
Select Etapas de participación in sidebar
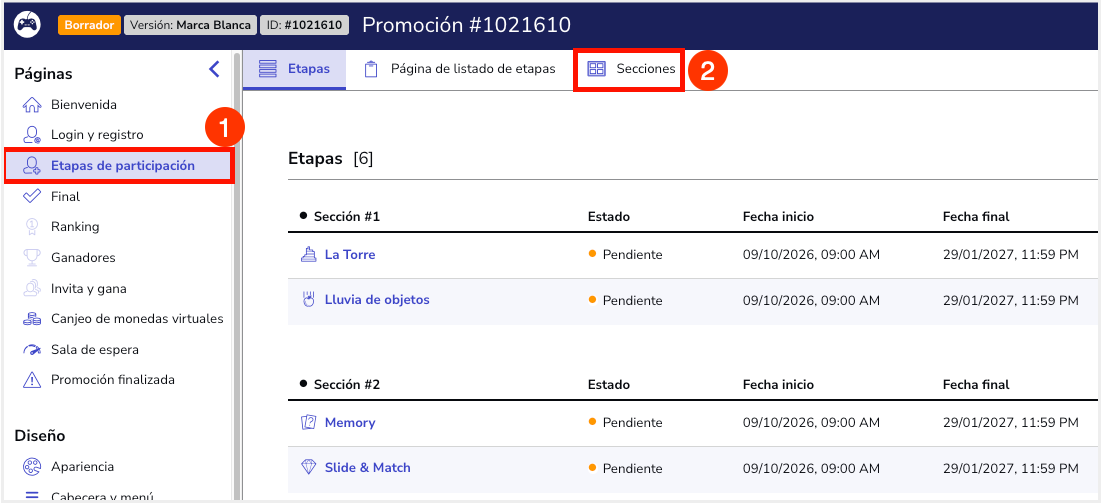pos(119,166)
